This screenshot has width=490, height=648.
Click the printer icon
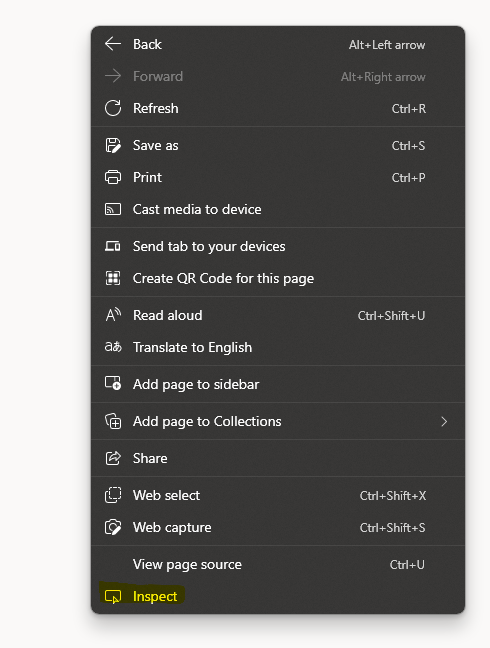coord(113,177)
